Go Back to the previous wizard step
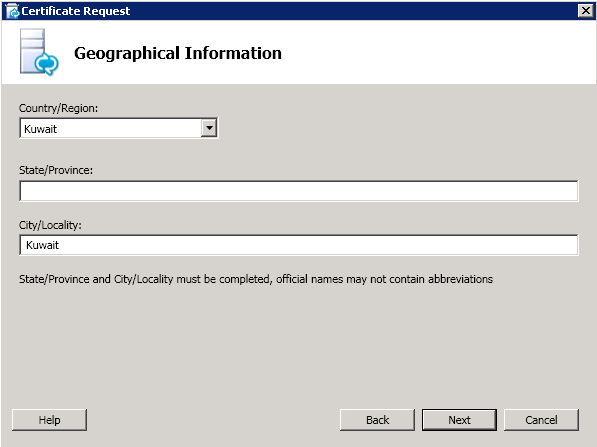 click(x=377, y=420)
